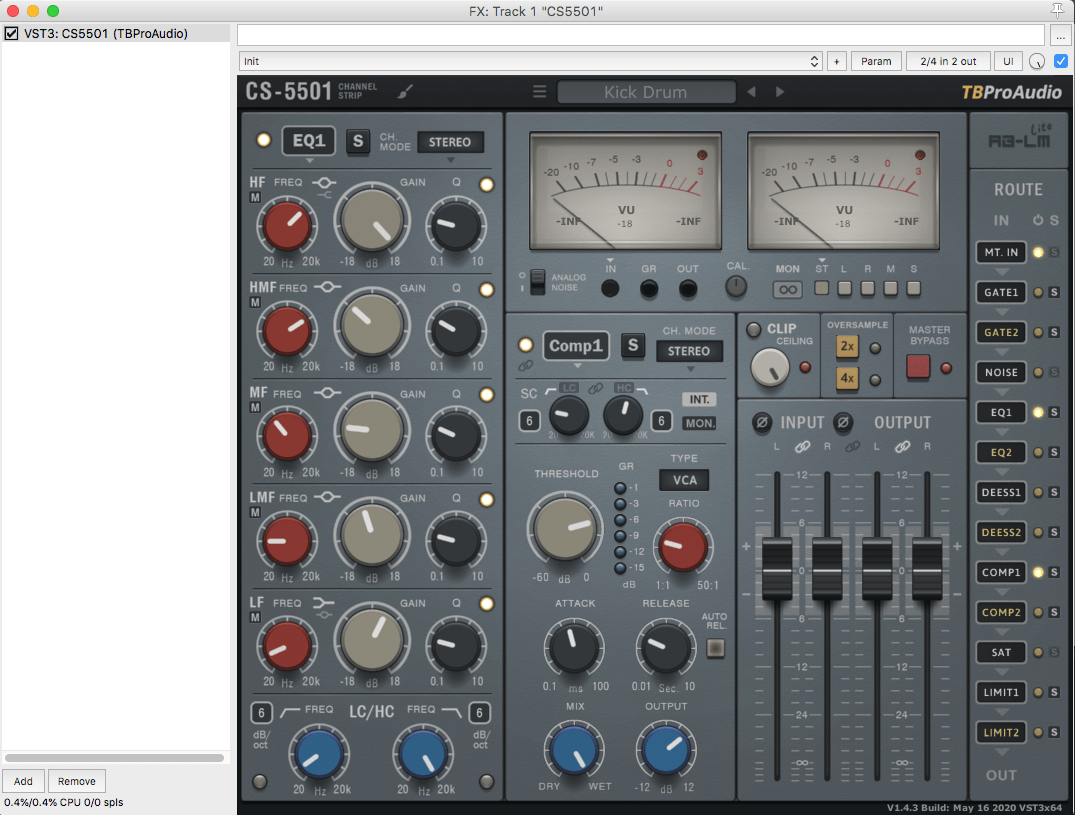Open the compressor TYPE VCA dropdown
1075x815 pixels.
tap(685, 480)
